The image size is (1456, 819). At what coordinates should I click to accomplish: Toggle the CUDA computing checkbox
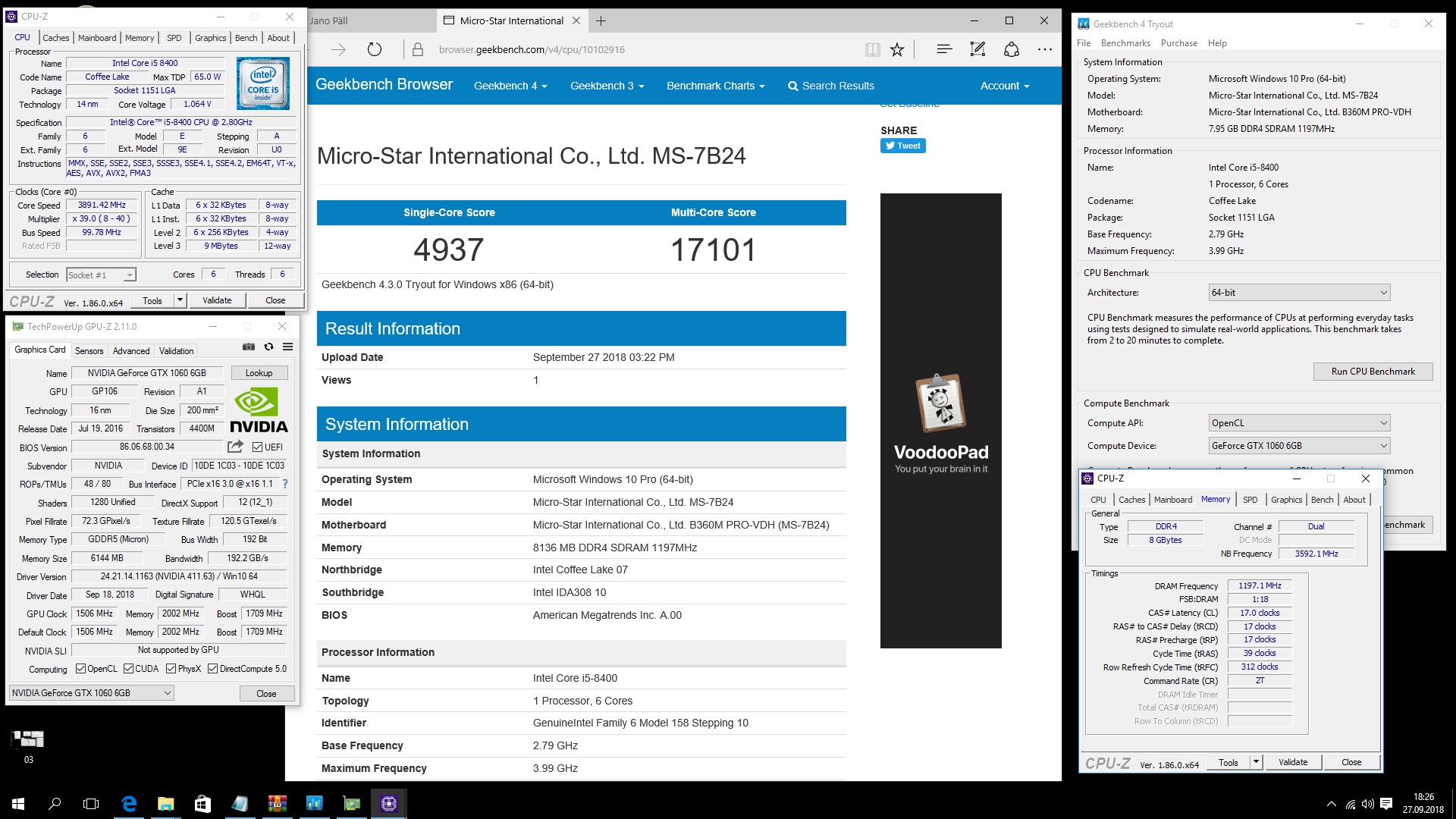pyautogui.click(x=129, y=669)
